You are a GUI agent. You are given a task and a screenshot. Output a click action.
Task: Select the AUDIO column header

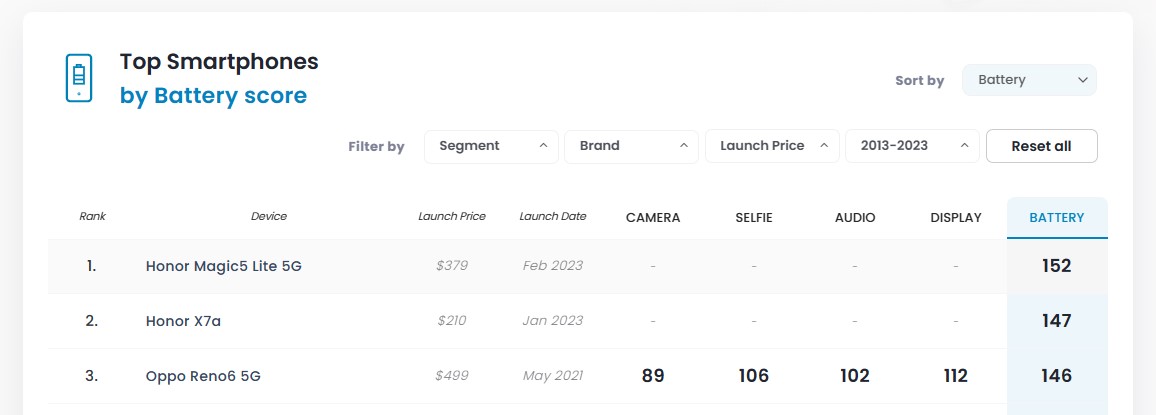pyautogui.click(x=855, y=217)
